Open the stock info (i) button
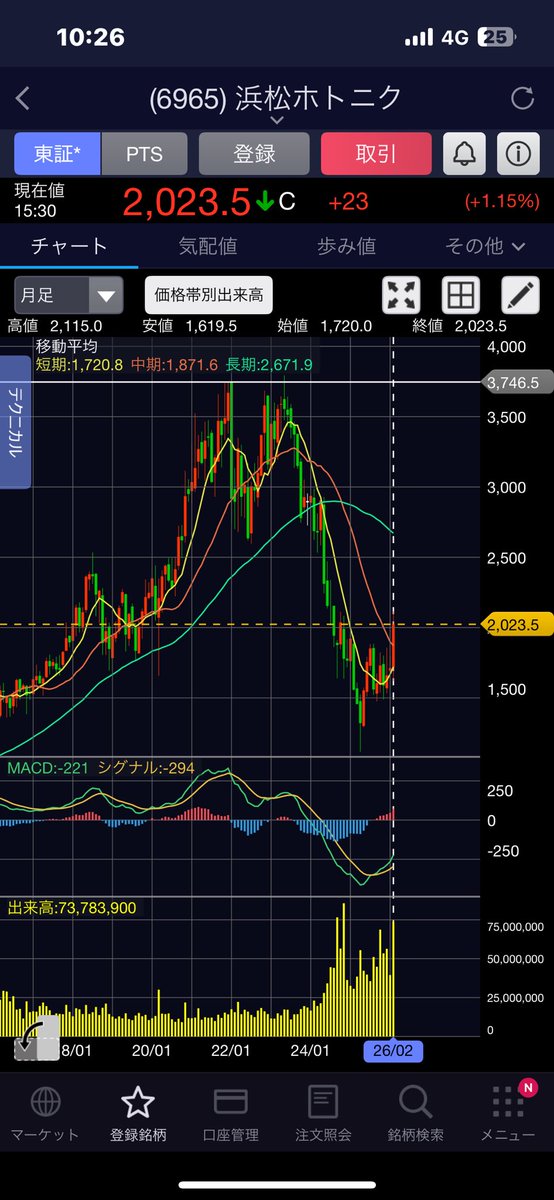The height and width of the screenshot is (1200, 554). point(518,154)
